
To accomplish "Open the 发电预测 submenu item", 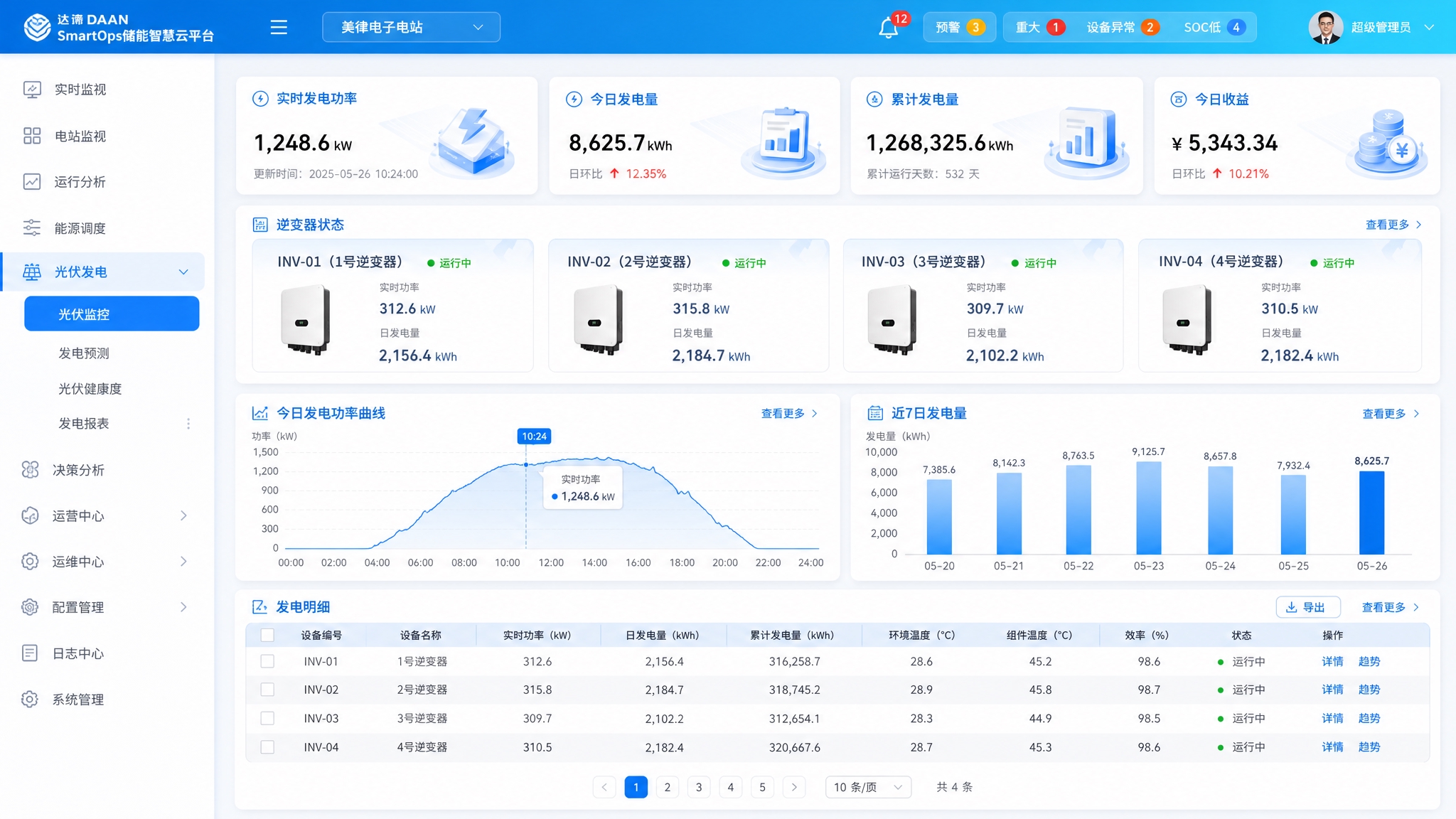I will [x=84, y=353].
